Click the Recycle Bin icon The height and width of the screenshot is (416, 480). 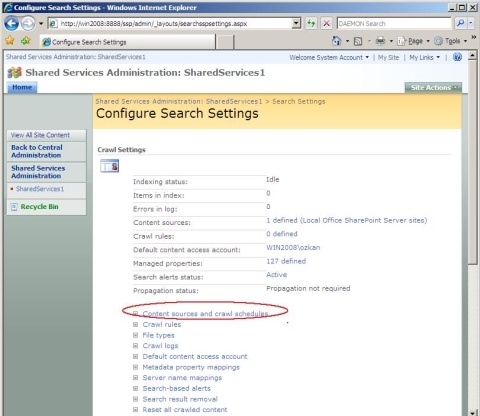(x=14, y=207)
